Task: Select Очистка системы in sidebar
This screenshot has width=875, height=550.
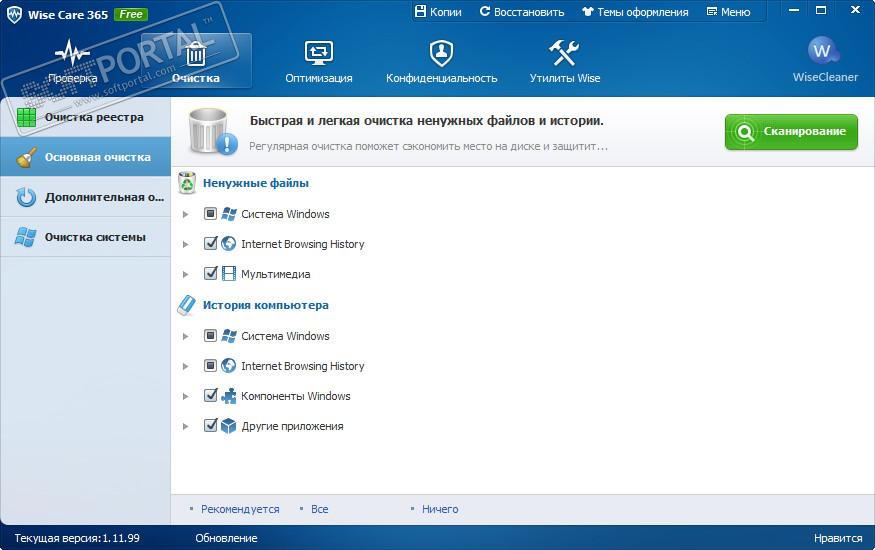Action: [85, 237]
